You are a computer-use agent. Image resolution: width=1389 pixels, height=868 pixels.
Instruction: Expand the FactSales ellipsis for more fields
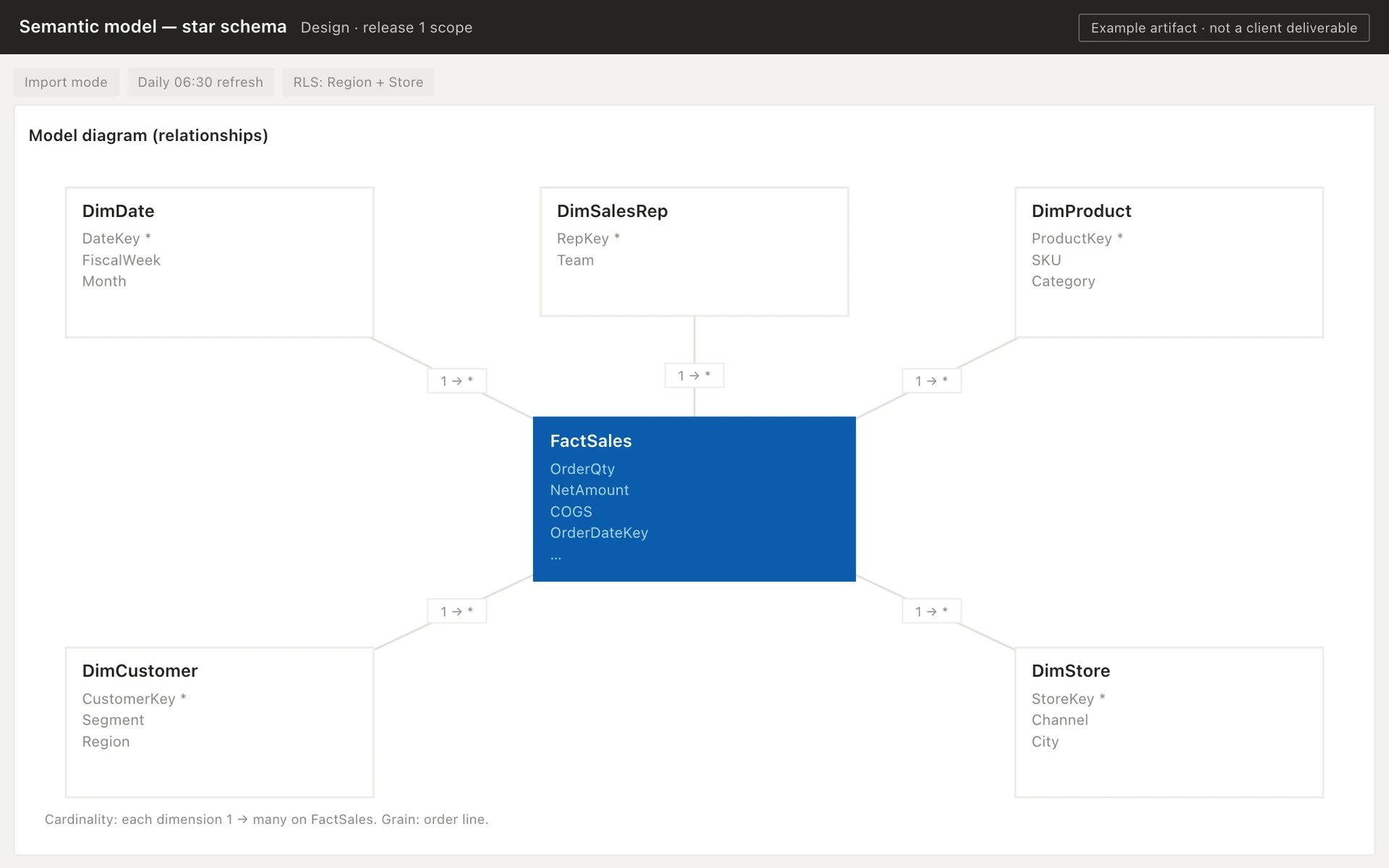[556, 557]
